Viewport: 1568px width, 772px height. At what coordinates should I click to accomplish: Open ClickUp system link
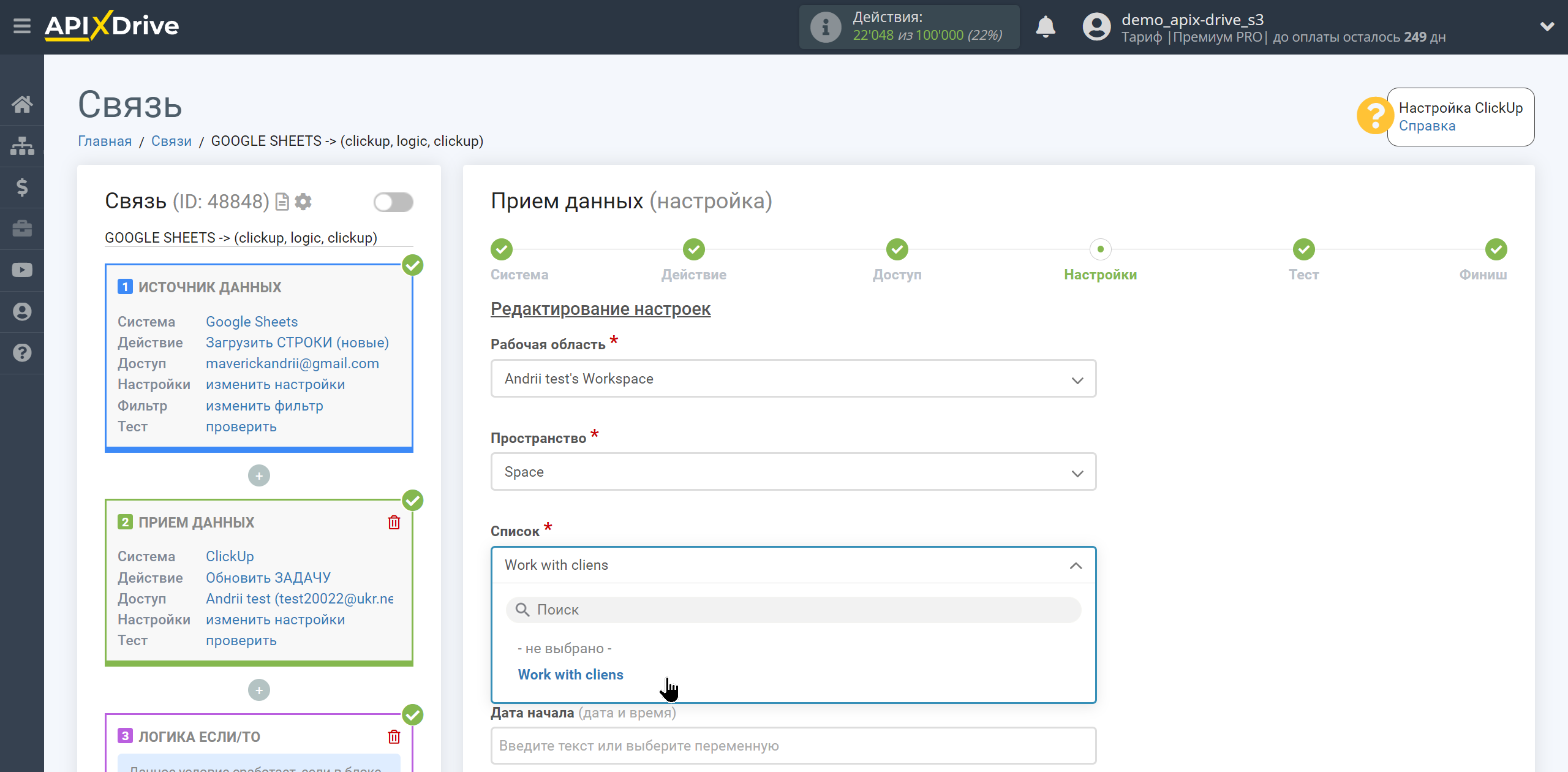click(230, 556)
